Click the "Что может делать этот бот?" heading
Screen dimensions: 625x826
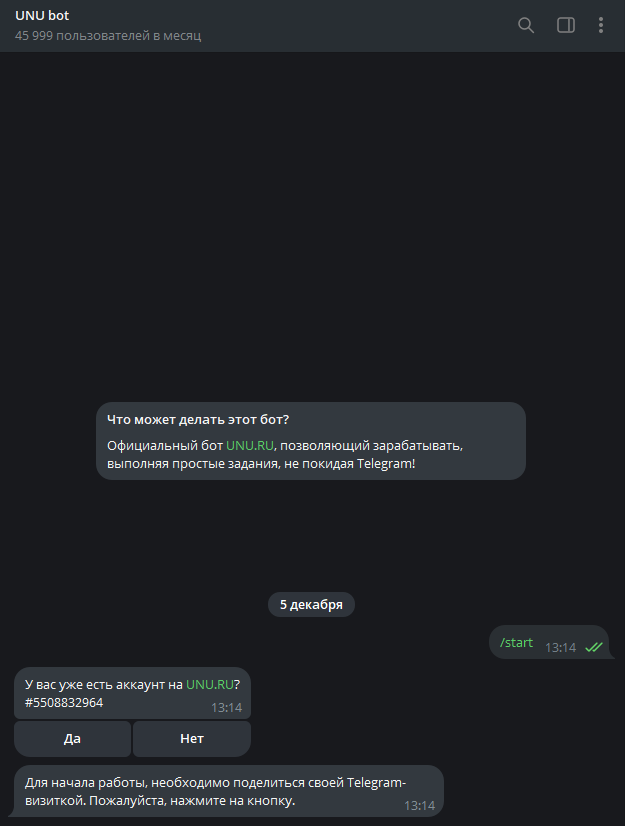tap(197, 419)
